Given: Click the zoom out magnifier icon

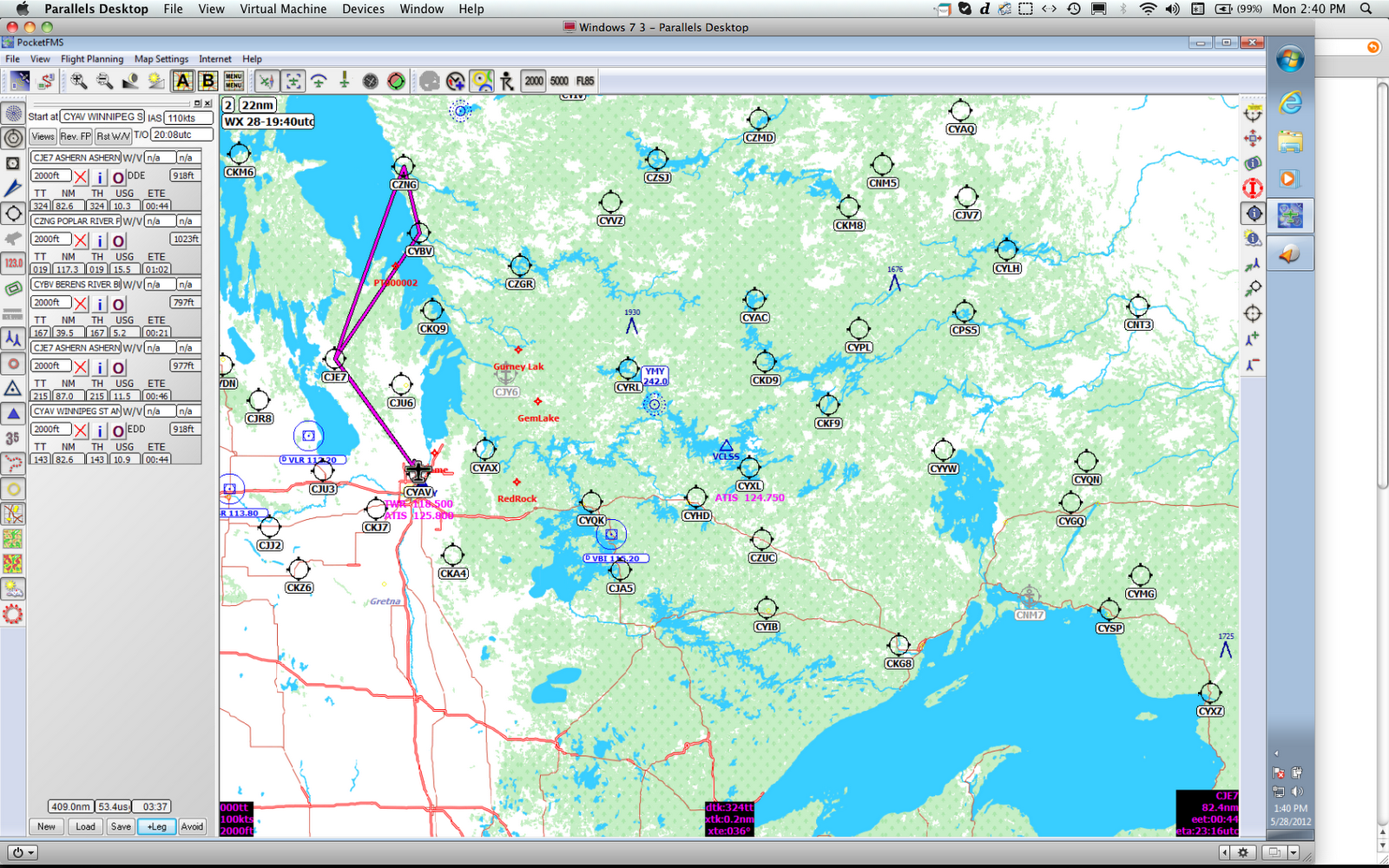Looking at the screenshot, I should (x=104, y=81).
